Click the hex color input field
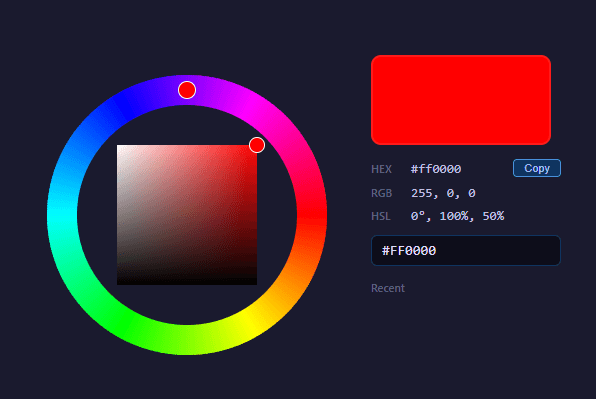This screenshot has height=399, width=596. (466, 250)
